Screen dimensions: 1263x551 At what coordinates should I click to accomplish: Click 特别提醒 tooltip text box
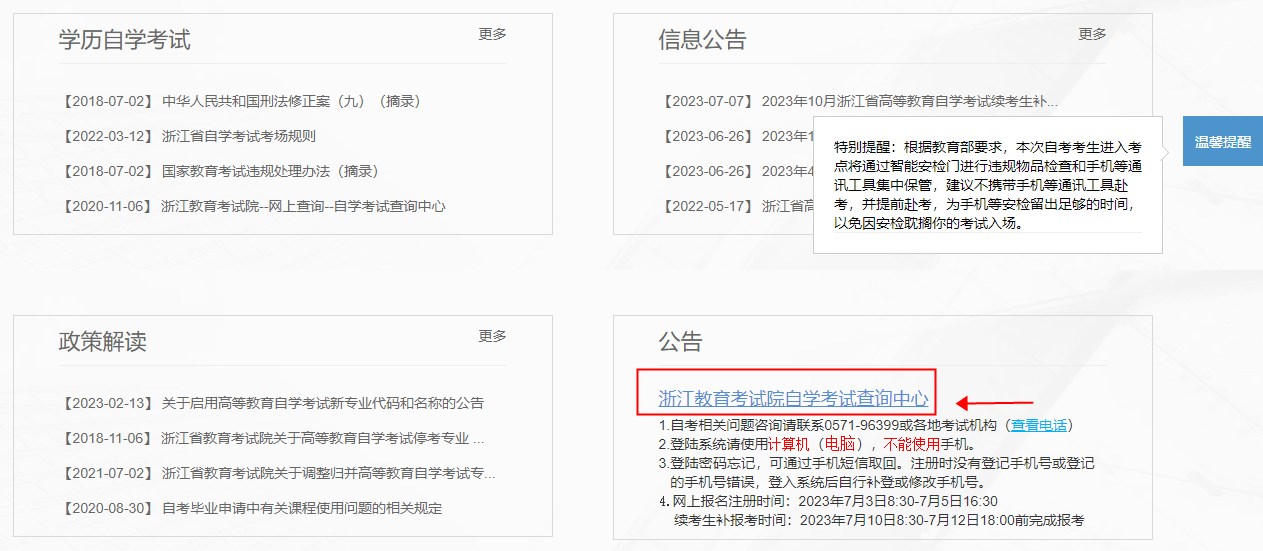(987, 184)
